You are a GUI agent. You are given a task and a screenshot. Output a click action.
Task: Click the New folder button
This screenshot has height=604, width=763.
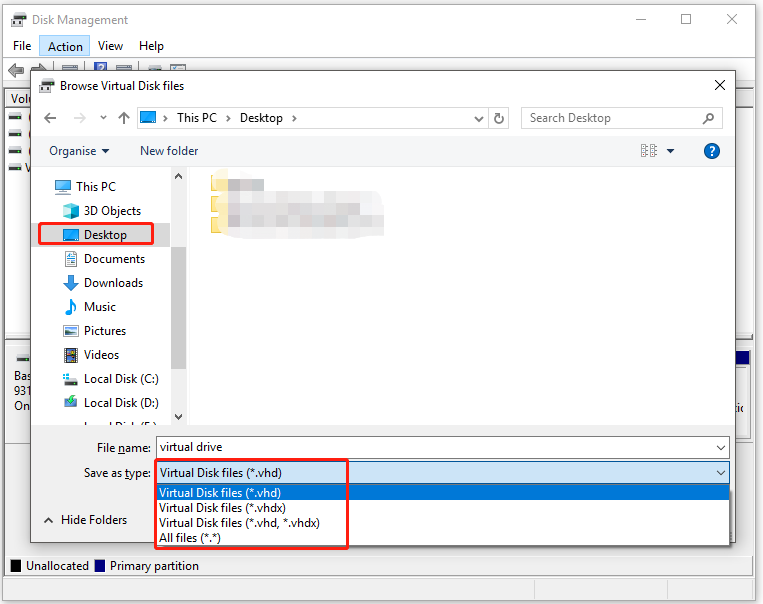click(169, 151)
